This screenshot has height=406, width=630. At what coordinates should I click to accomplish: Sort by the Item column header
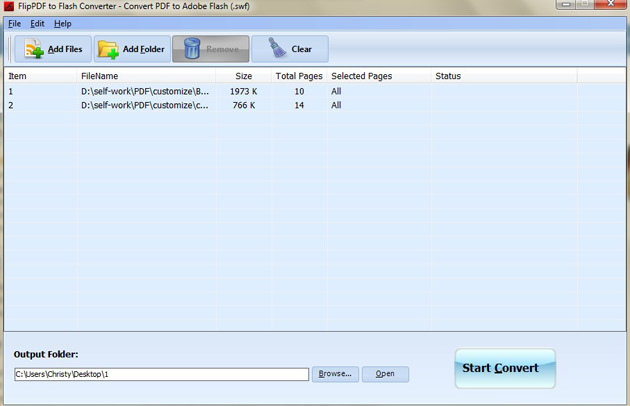tap(40, 76)
